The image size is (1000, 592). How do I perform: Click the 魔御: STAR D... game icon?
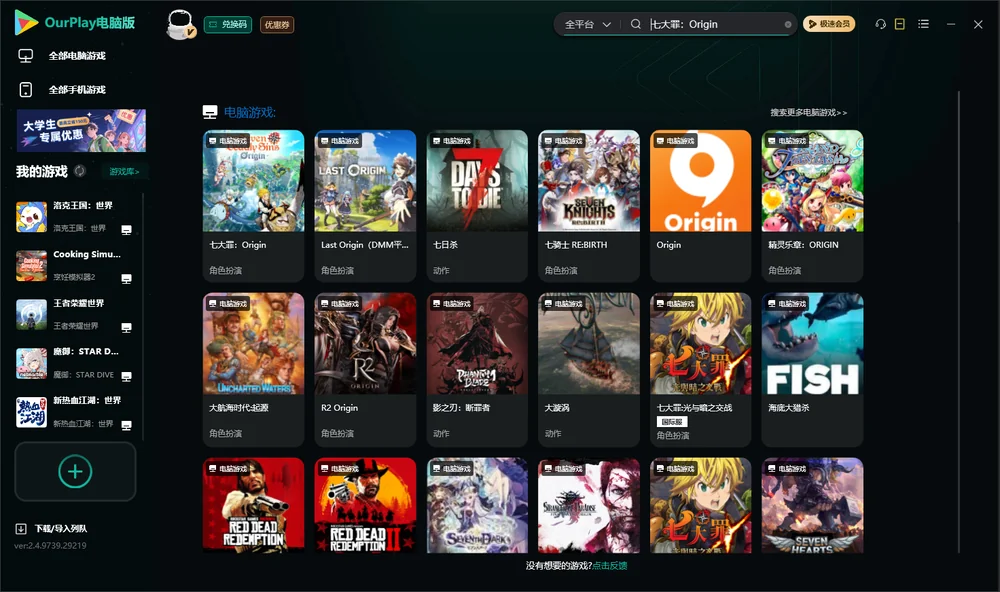pyautogui.click(x=31, y=364)
